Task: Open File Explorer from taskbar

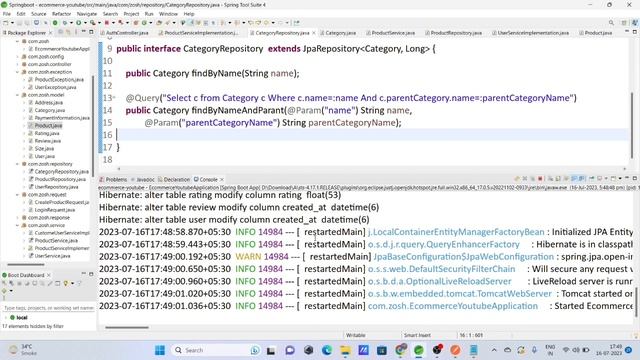Action: [345, 350]
